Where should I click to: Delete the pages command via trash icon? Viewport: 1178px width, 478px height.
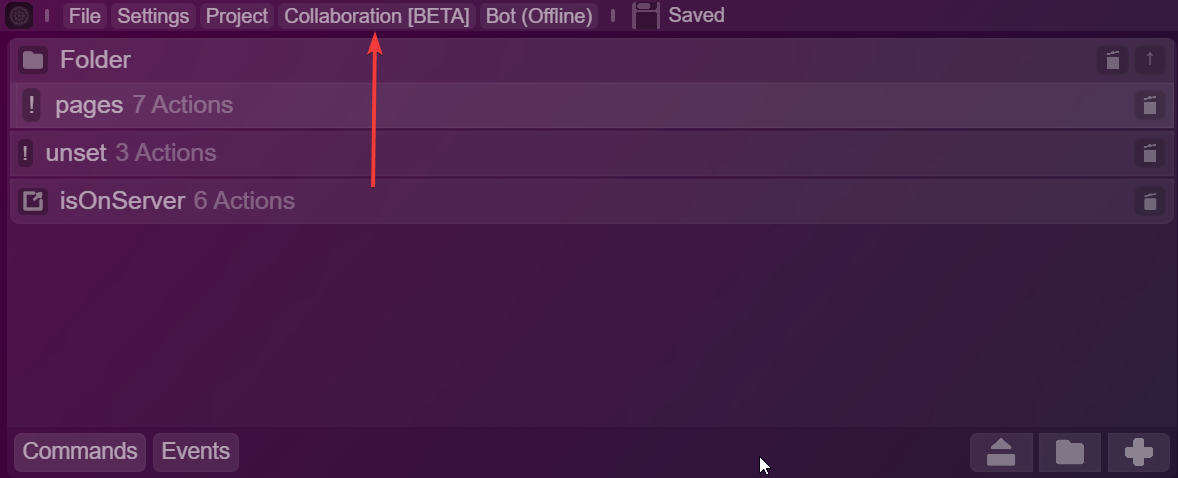point(1149,105)
